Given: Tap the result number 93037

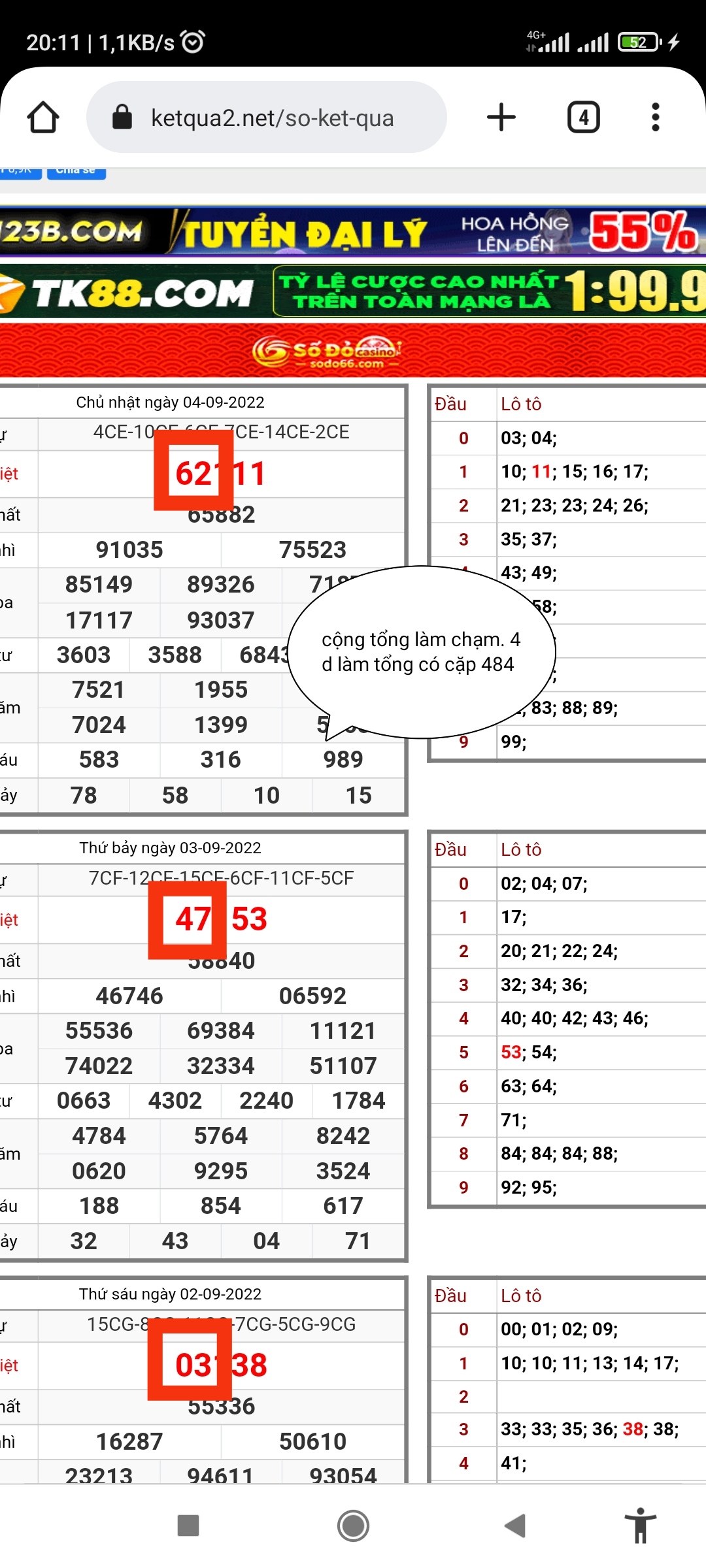Looking at the screenshot, I should (x=221, y=620).
